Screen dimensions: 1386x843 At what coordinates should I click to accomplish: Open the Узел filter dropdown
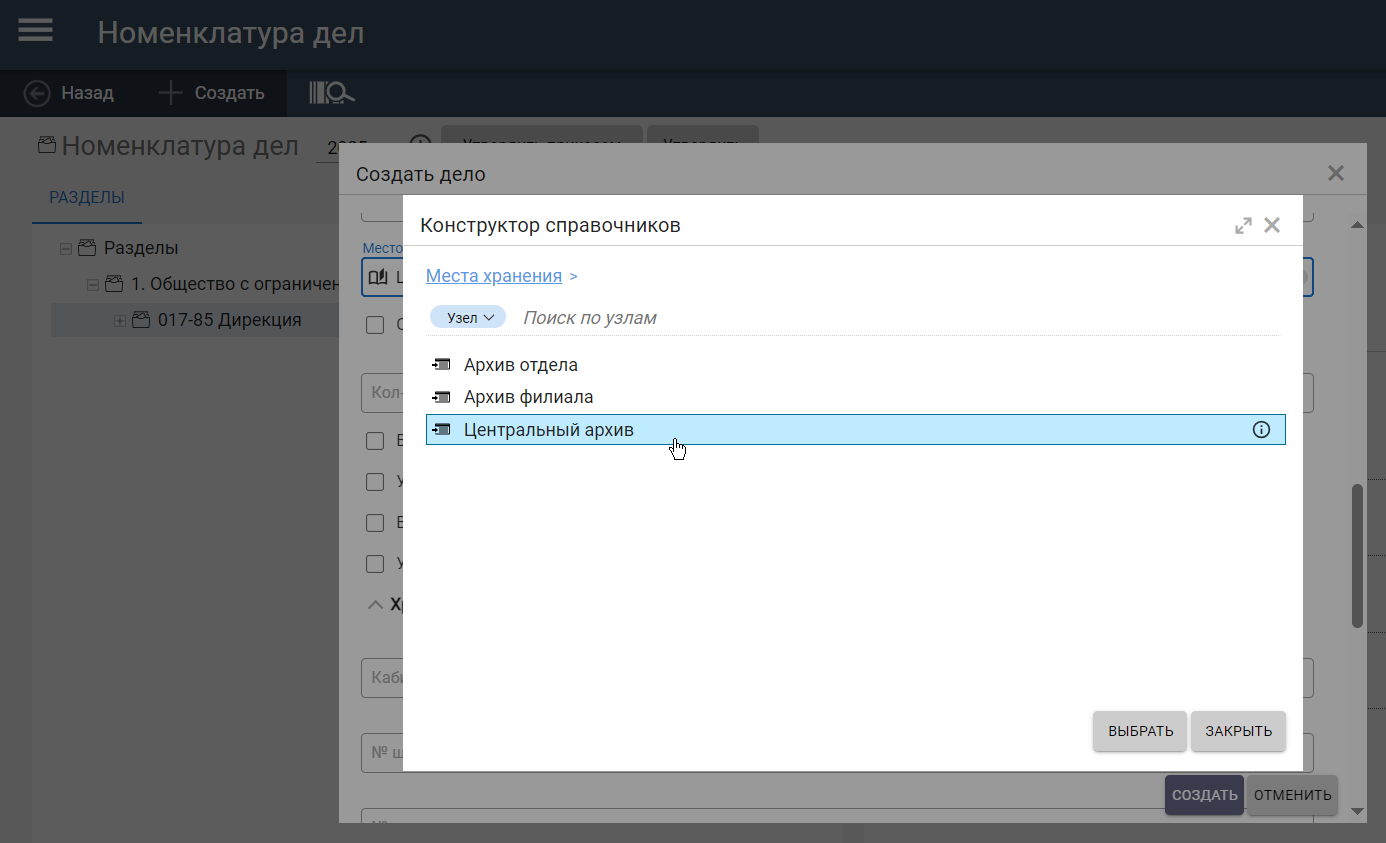coord(468,317)
